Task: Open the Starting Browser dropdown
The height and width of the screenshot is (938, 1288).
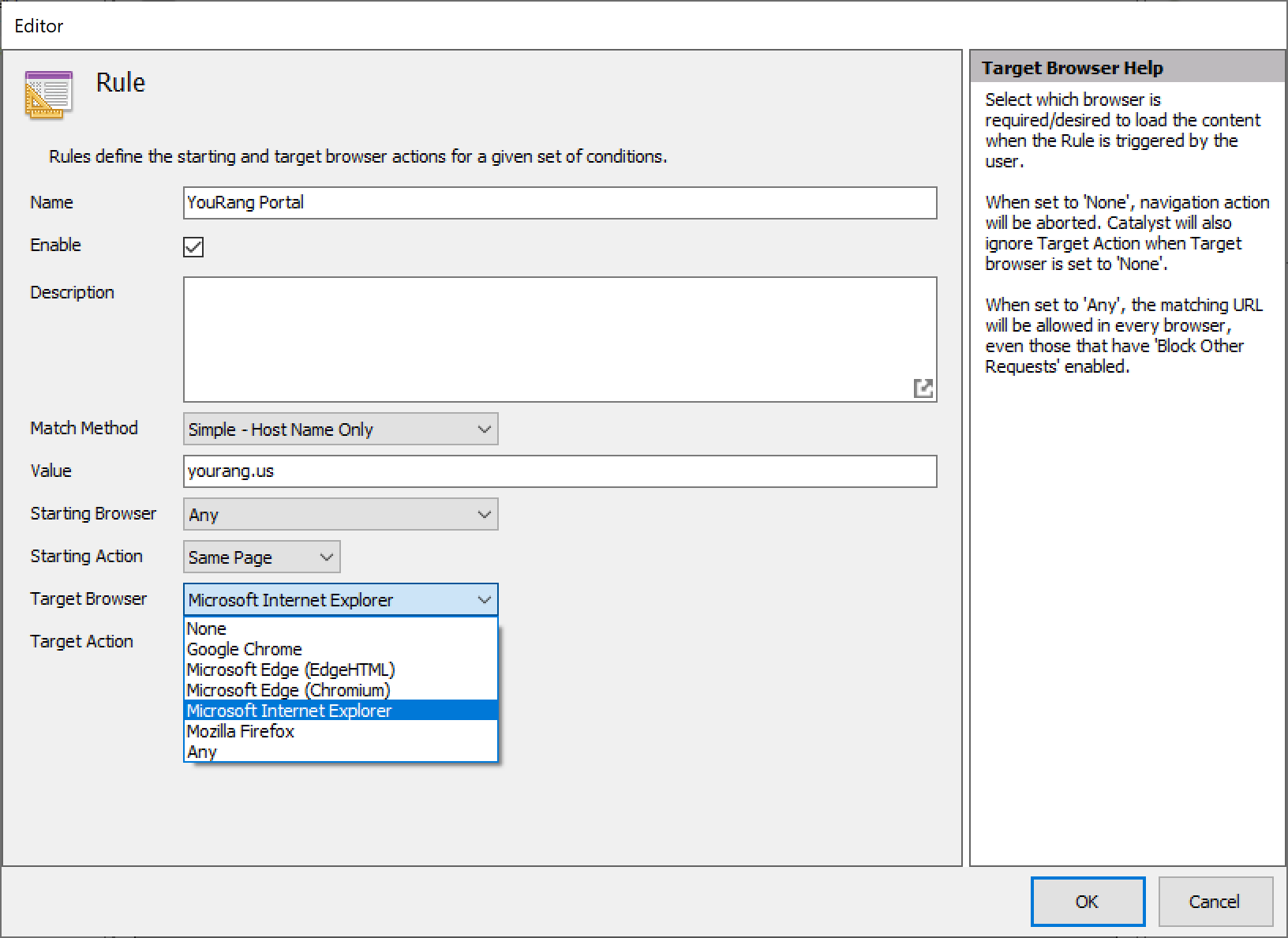Action: point(340,515)
